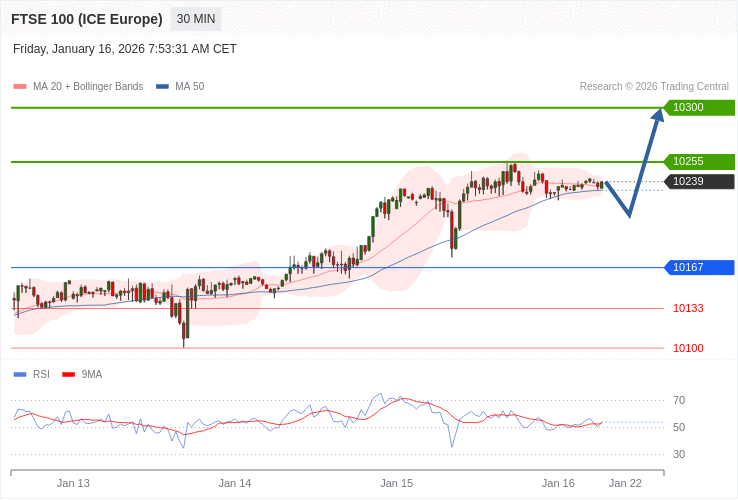Click the RSI legend label
The image size is (738, 500).
point(41,375)
